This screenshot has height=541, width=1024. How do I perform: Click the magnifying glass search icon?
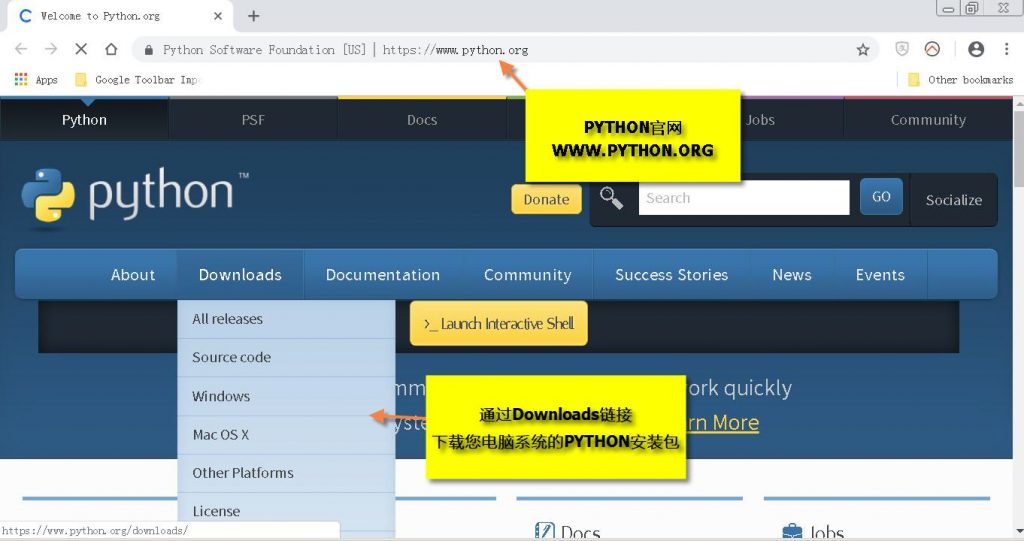pyautogui.click(x=611, y=198)
